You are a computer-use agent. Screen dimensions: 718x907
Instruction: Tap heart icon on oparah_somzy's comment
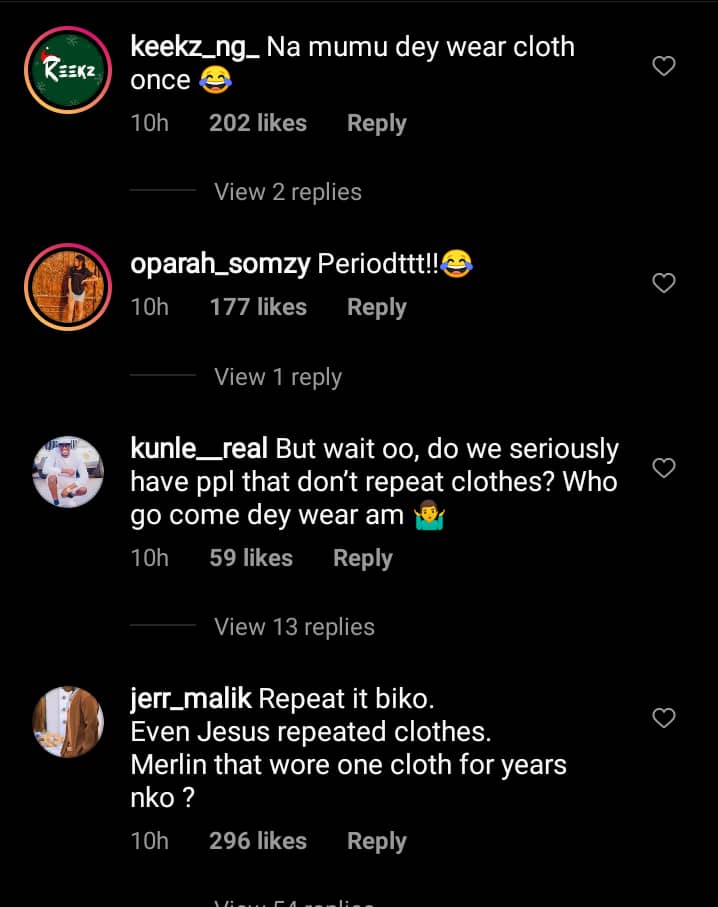pos(664,283)
